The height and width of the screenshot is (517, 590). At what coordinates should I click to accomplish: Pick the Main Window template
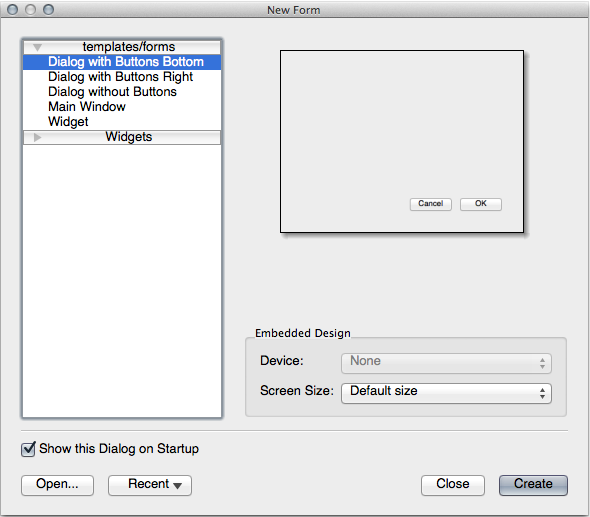pyautogui.click(x=122, y=107)
